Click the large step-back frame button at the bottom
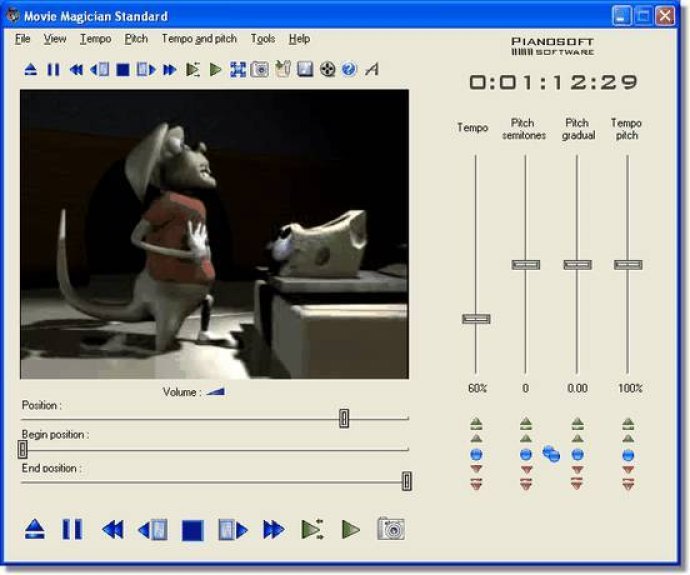Screen dimensions: 690x575 [153, 530]
